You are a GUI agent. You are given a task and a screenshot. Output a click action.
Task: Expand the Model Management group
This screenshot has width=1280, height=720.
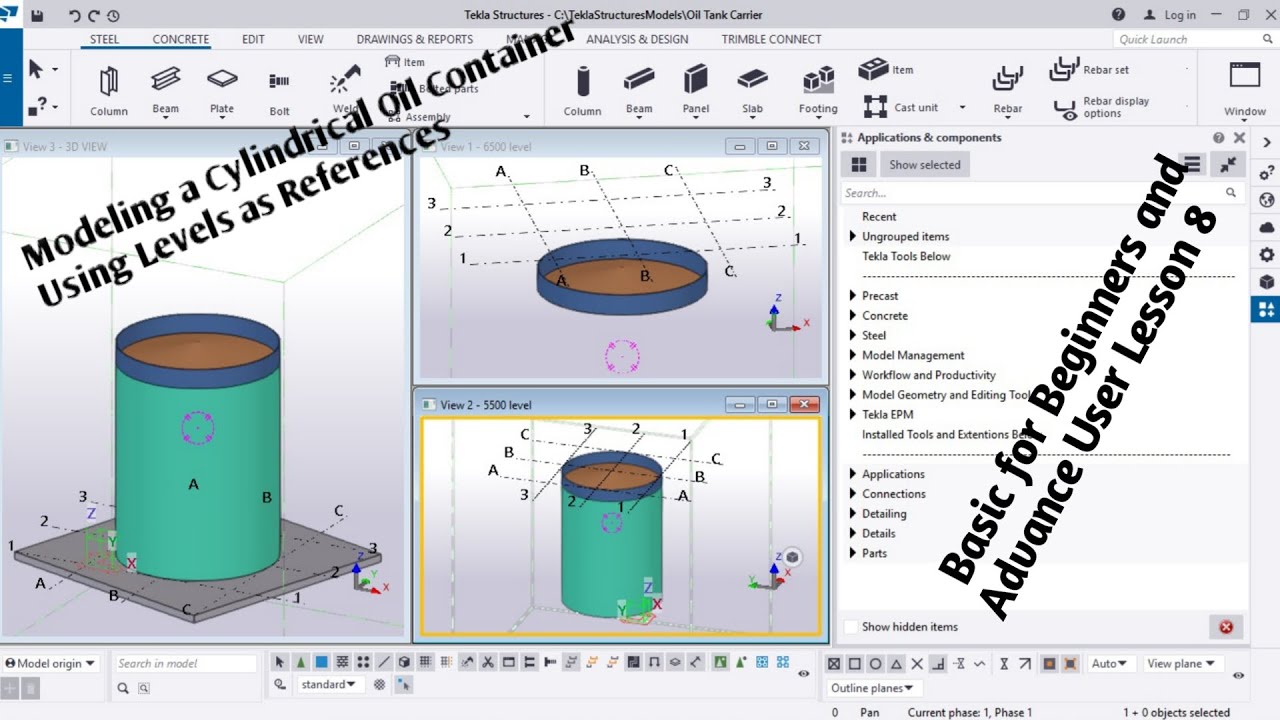[x=853, y=355]
